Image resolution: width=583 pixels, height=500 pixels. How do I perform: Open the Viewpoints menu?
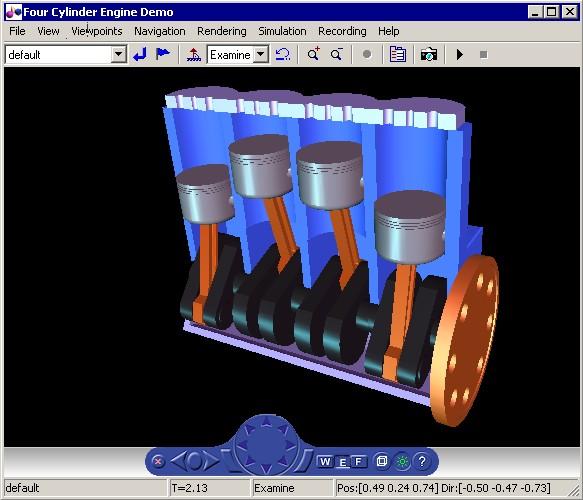pyautogui.click(x=97, y=31)
